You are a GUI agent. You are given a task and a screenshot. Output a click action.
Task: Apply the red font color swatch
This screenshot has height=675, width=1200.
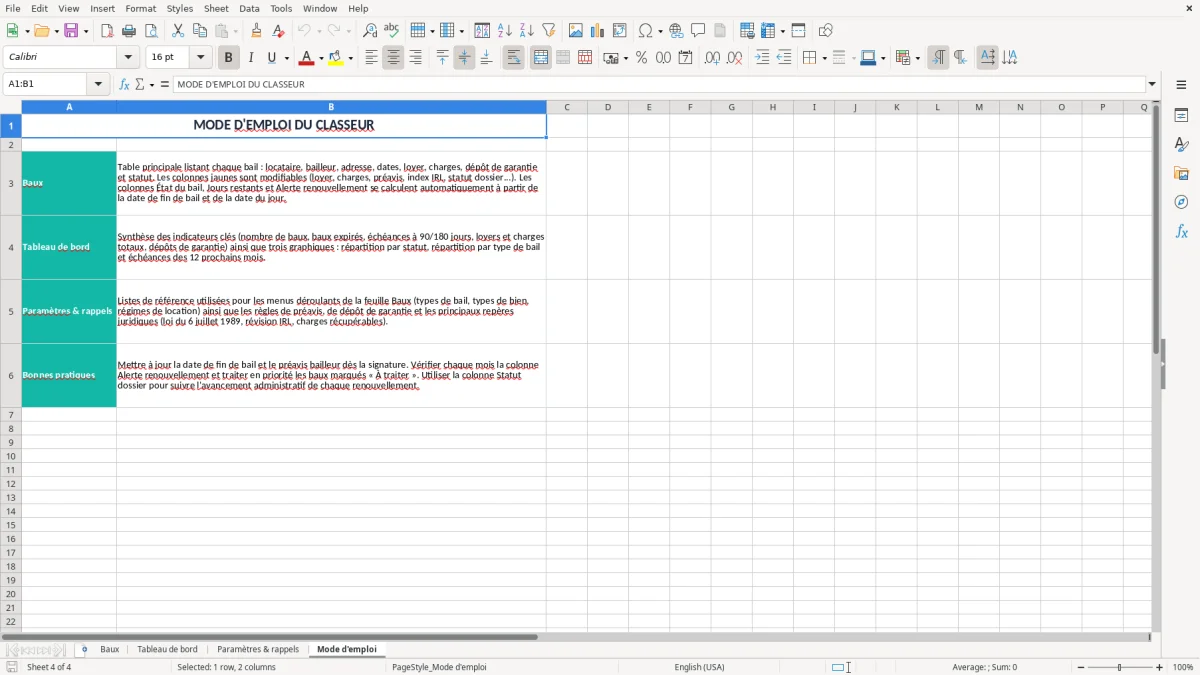pos(306,58)
